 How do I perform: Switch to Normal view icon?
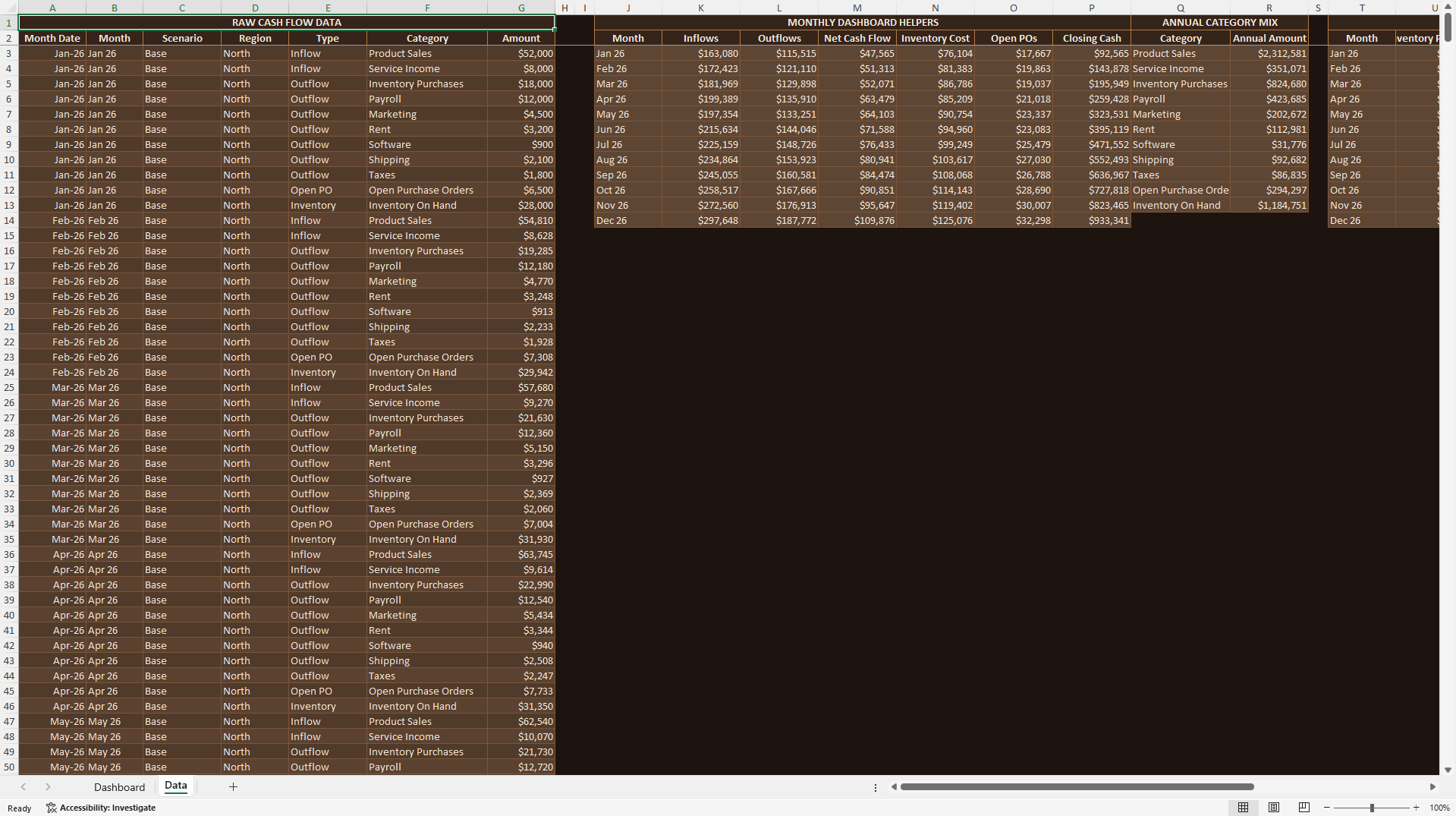(1243, 808)
